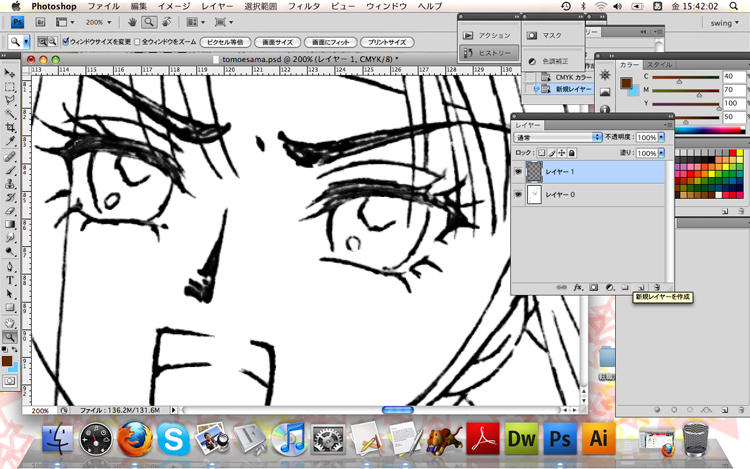Open the ウィンドウ menu

pos(386,6)
